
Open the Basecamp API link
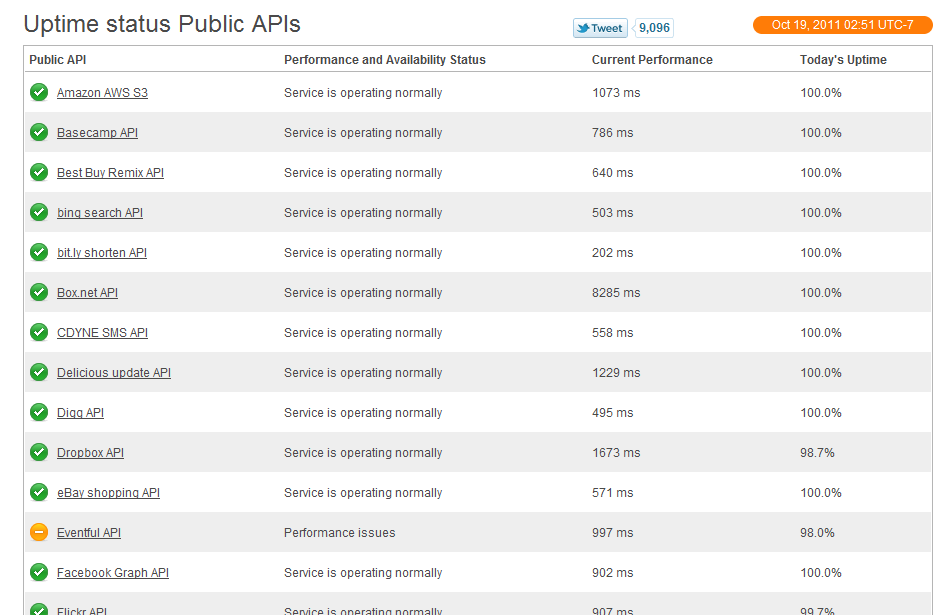click(97, 133)
